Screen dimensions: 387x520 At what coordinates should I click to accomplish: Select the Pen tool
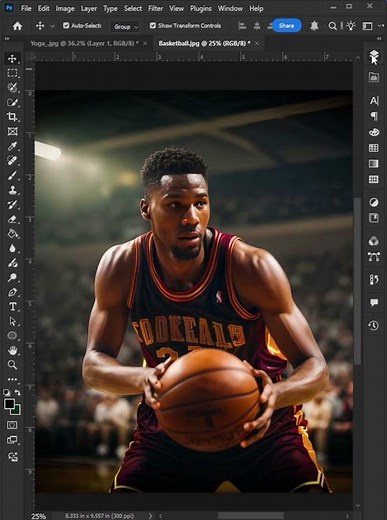pyautogui.click(x=12, y=292)
